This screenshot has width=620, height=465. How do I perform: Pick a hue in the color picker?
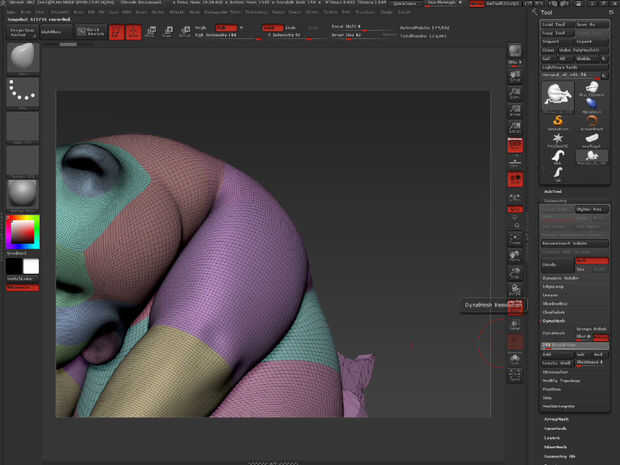coord(23,232)
